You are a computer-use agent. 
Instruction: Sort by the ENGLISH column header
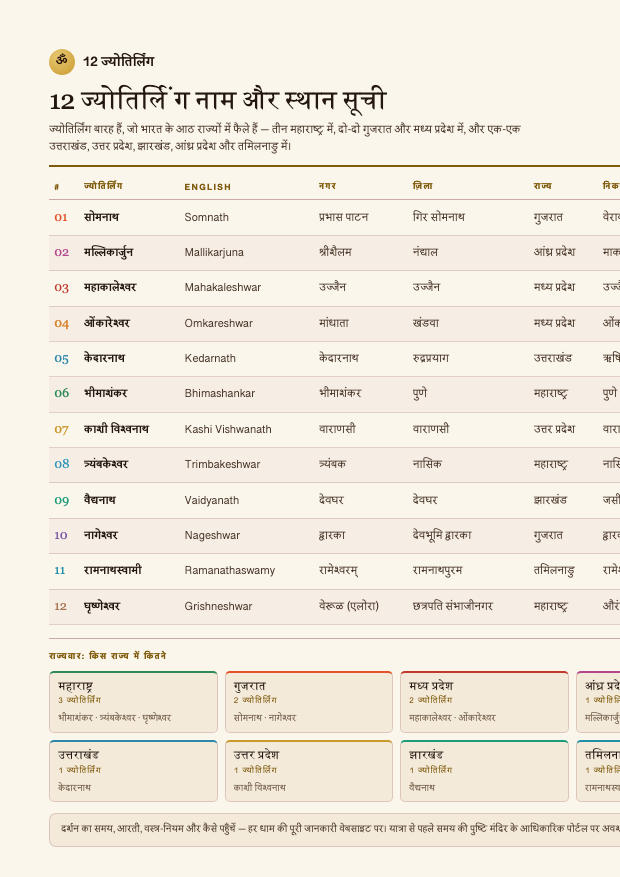click(207, 187)
